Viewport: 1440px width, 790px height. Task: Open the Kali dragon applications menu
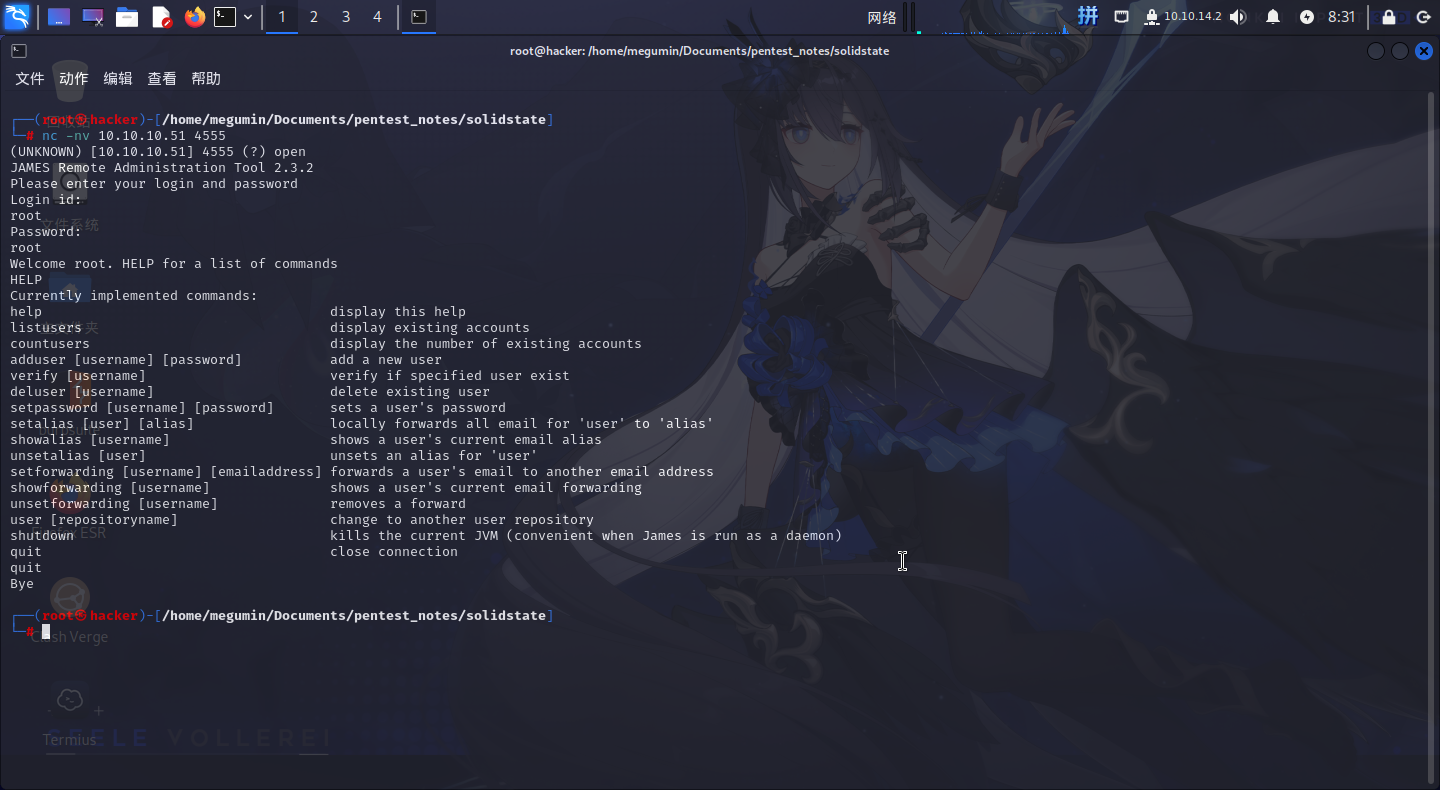tap(17, 16)
